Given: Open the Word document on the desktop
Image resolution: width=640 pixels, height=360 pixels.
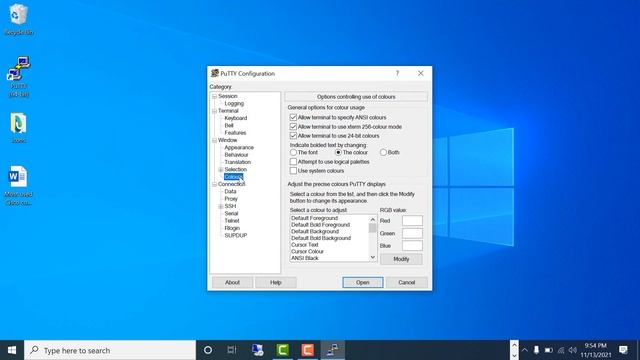Looking at the screenshot, I should pos(18,185).
